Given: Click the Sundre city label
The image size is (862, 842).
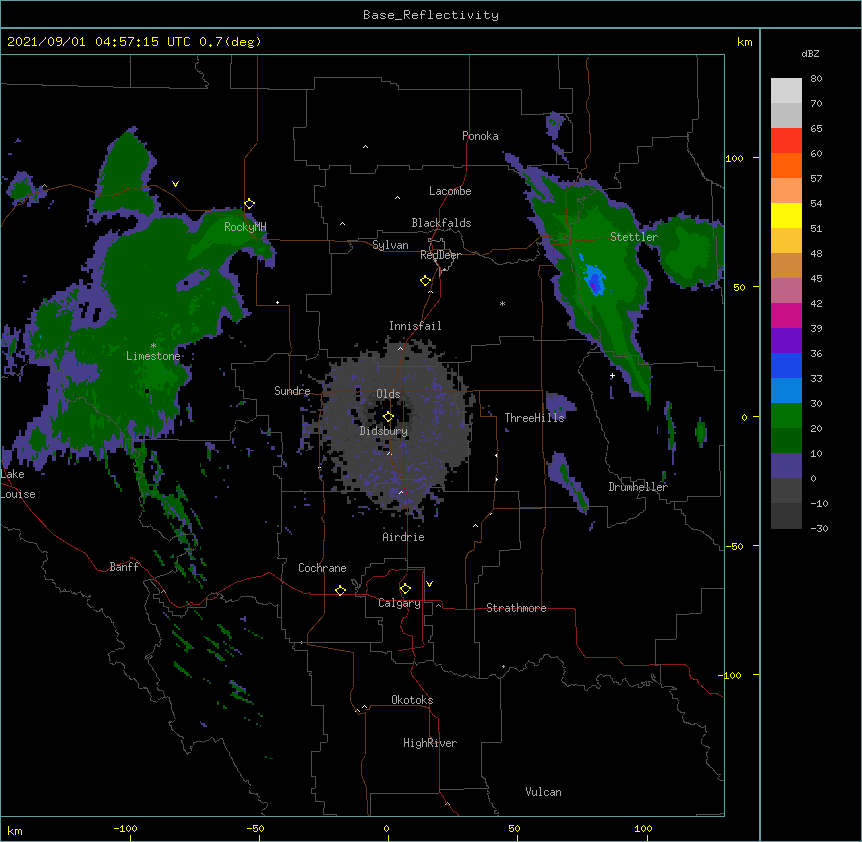Looking at the screenshot, I should tap(292, 391).
